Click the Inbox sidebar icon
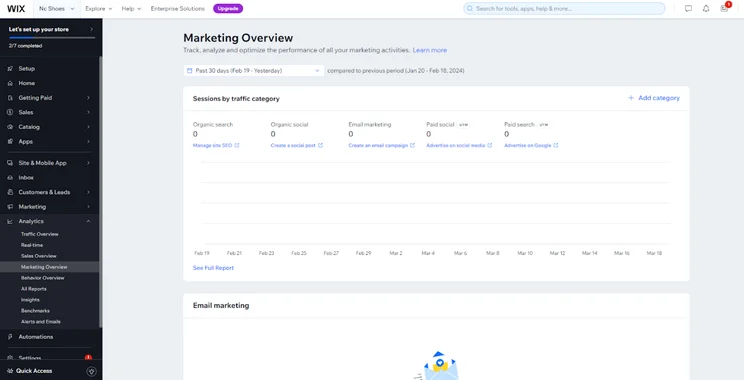744x380 pixels. 10,178
